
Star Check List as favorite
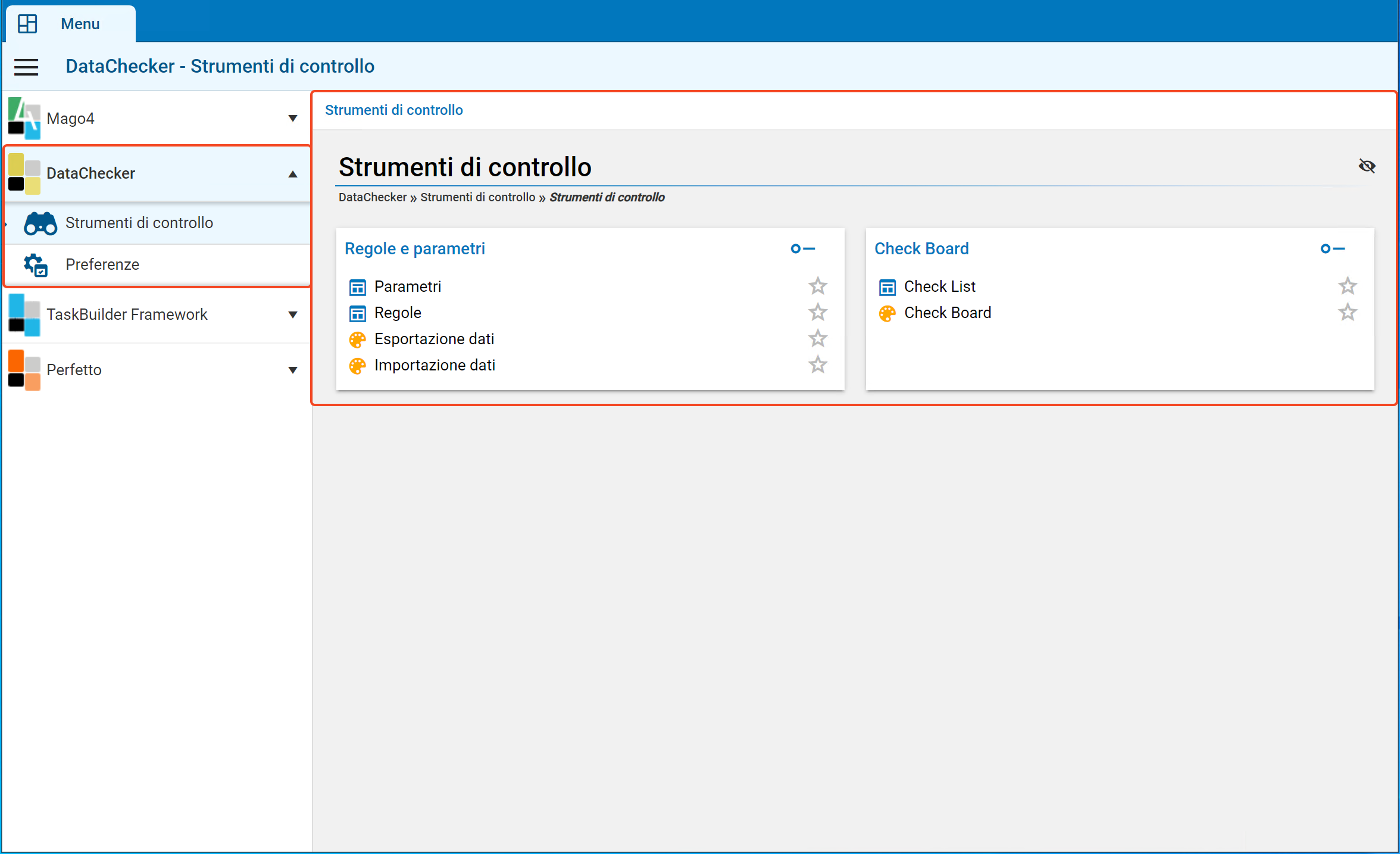[x=1348, y=286]
